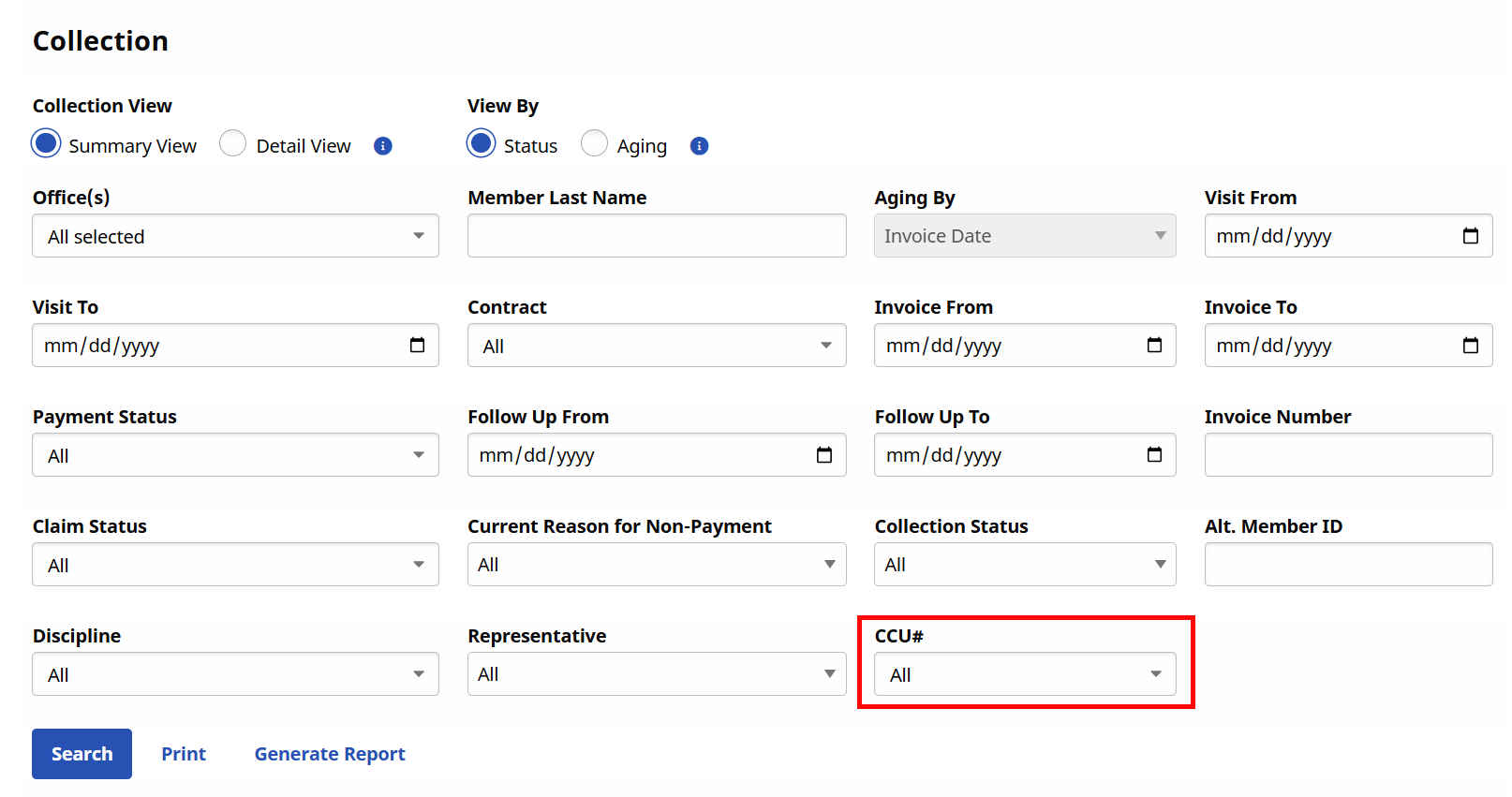Click the Member Last Name text field
Screen dimensions: 1512x797
point(656,236)
